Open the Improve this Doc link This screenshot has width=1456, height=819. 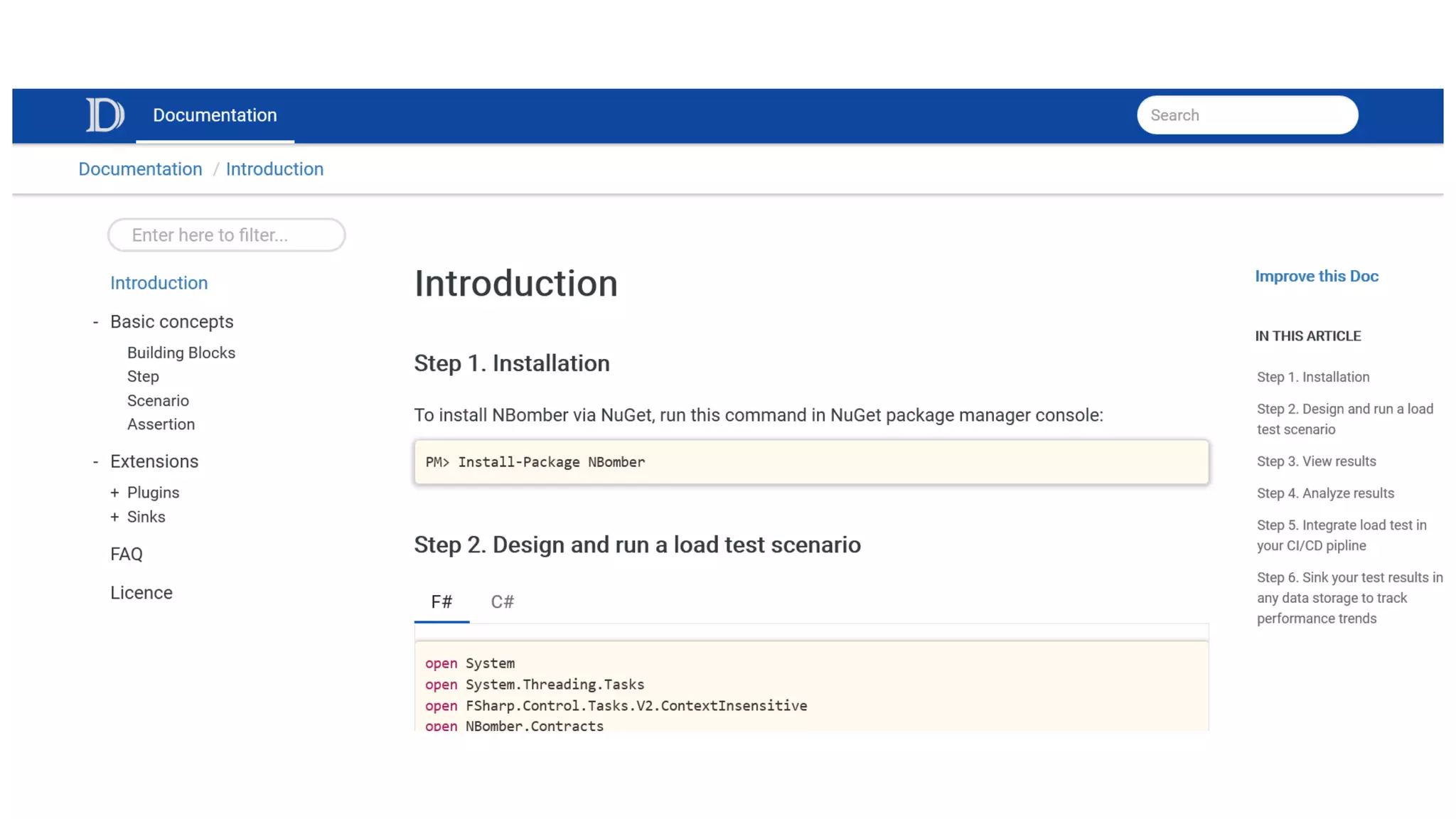[1316, 277]
